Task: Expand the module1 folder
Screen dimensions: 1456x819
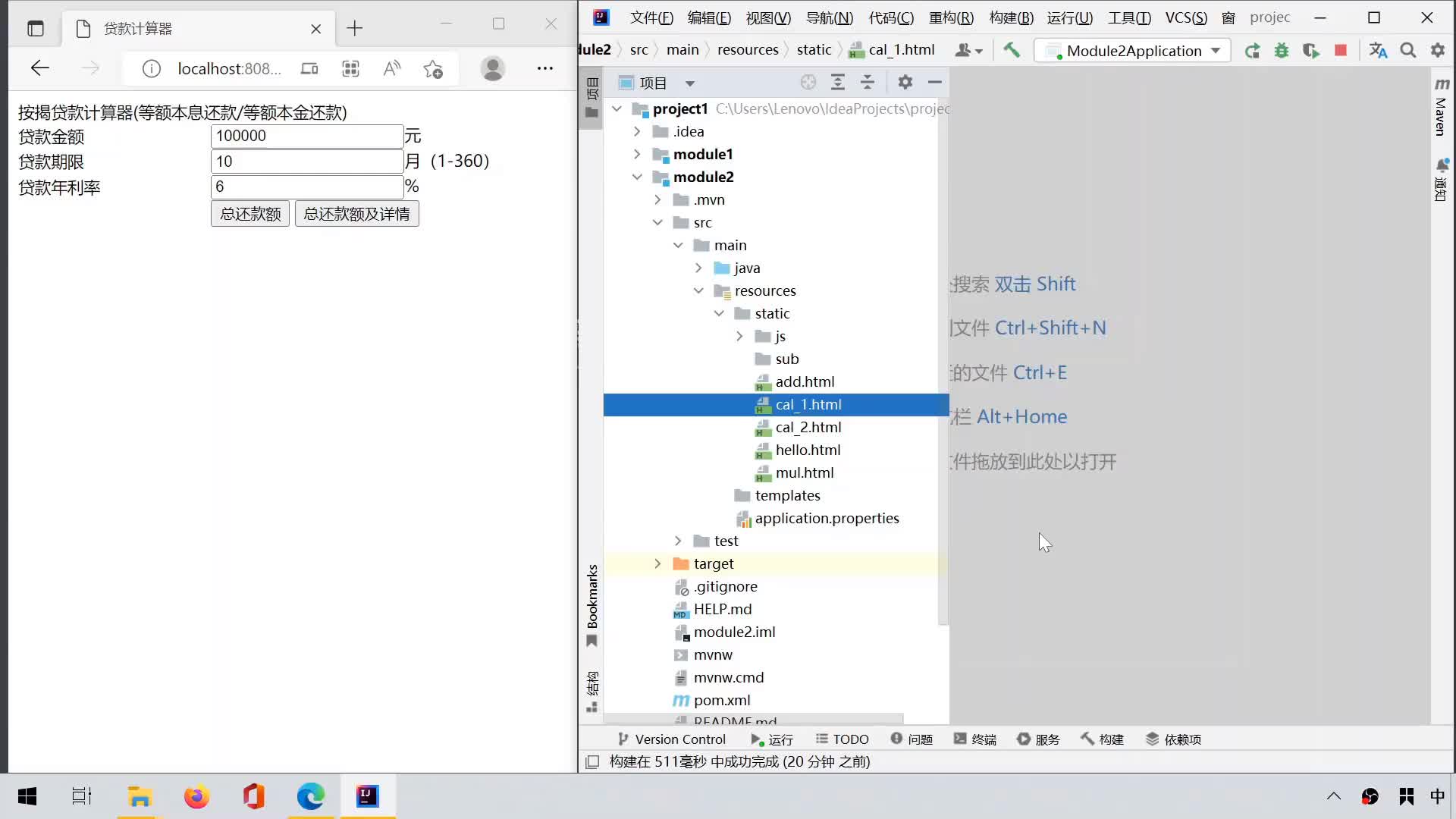Action: [637, 154]
